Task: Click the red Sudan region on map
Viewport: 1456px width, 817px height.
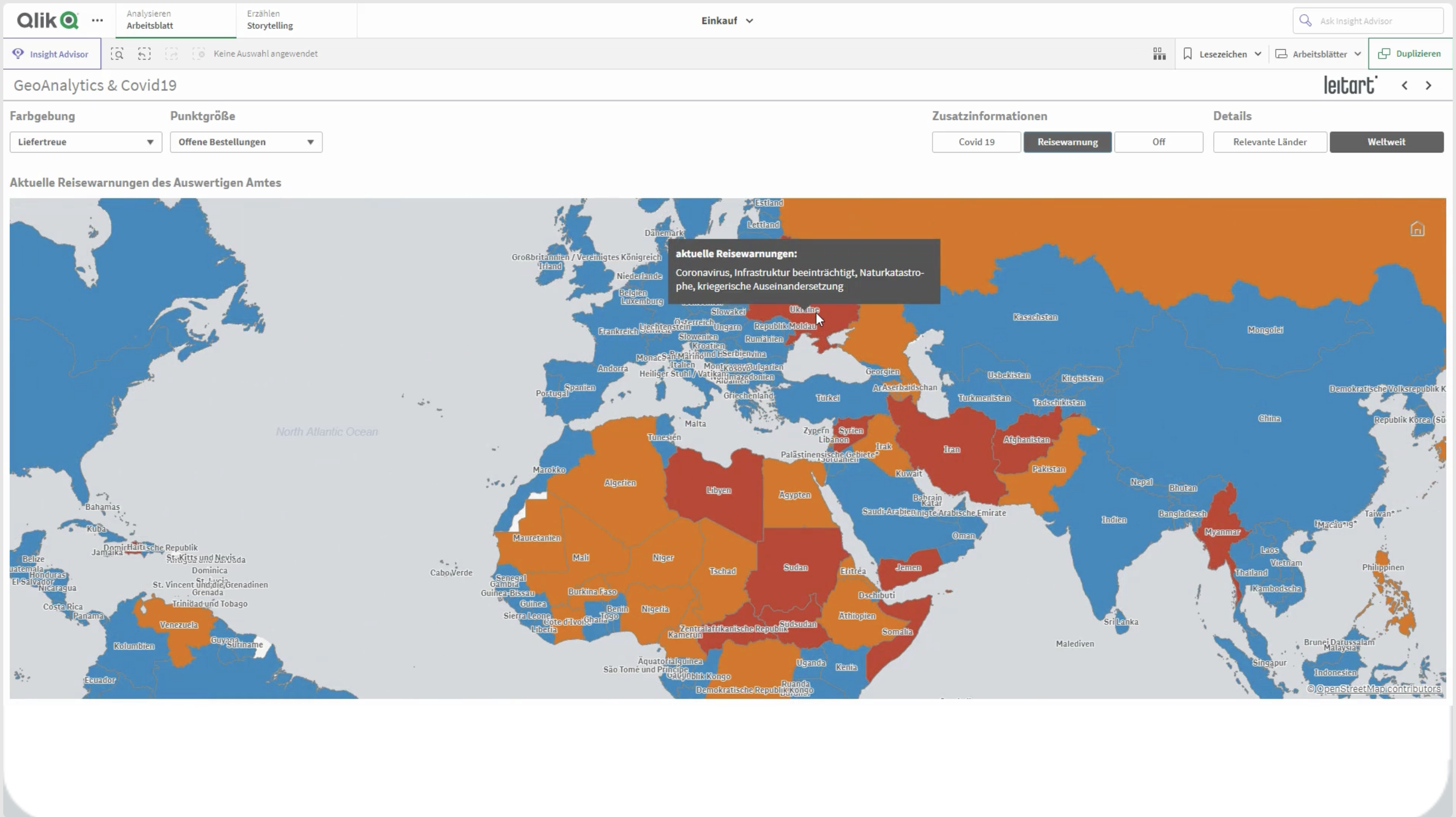Action: [795, 567]
